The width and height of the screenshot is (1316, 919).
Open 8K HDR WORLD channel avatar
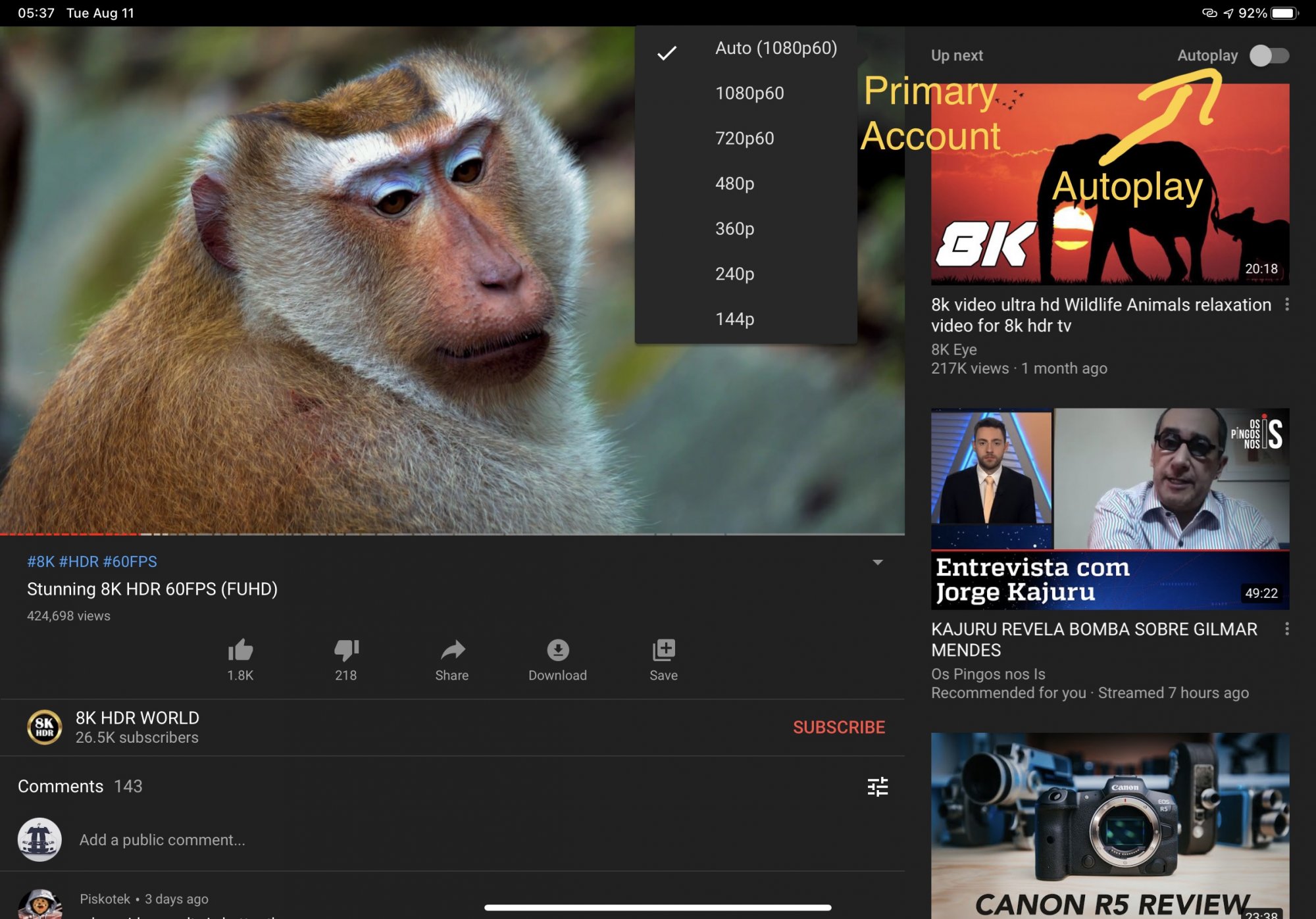click(x=44, y=727)
